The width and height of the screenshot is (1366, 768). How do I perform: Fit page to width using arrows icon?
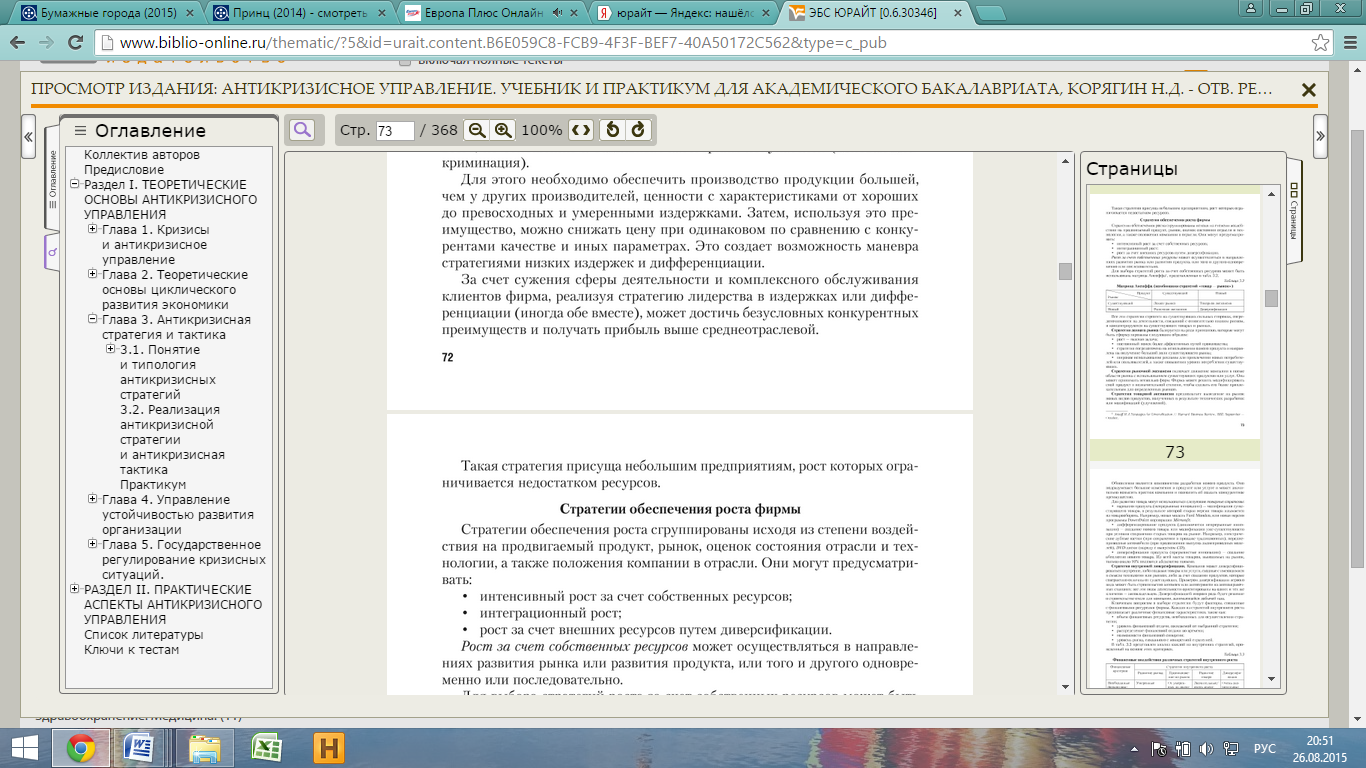(x=581, y=130)
